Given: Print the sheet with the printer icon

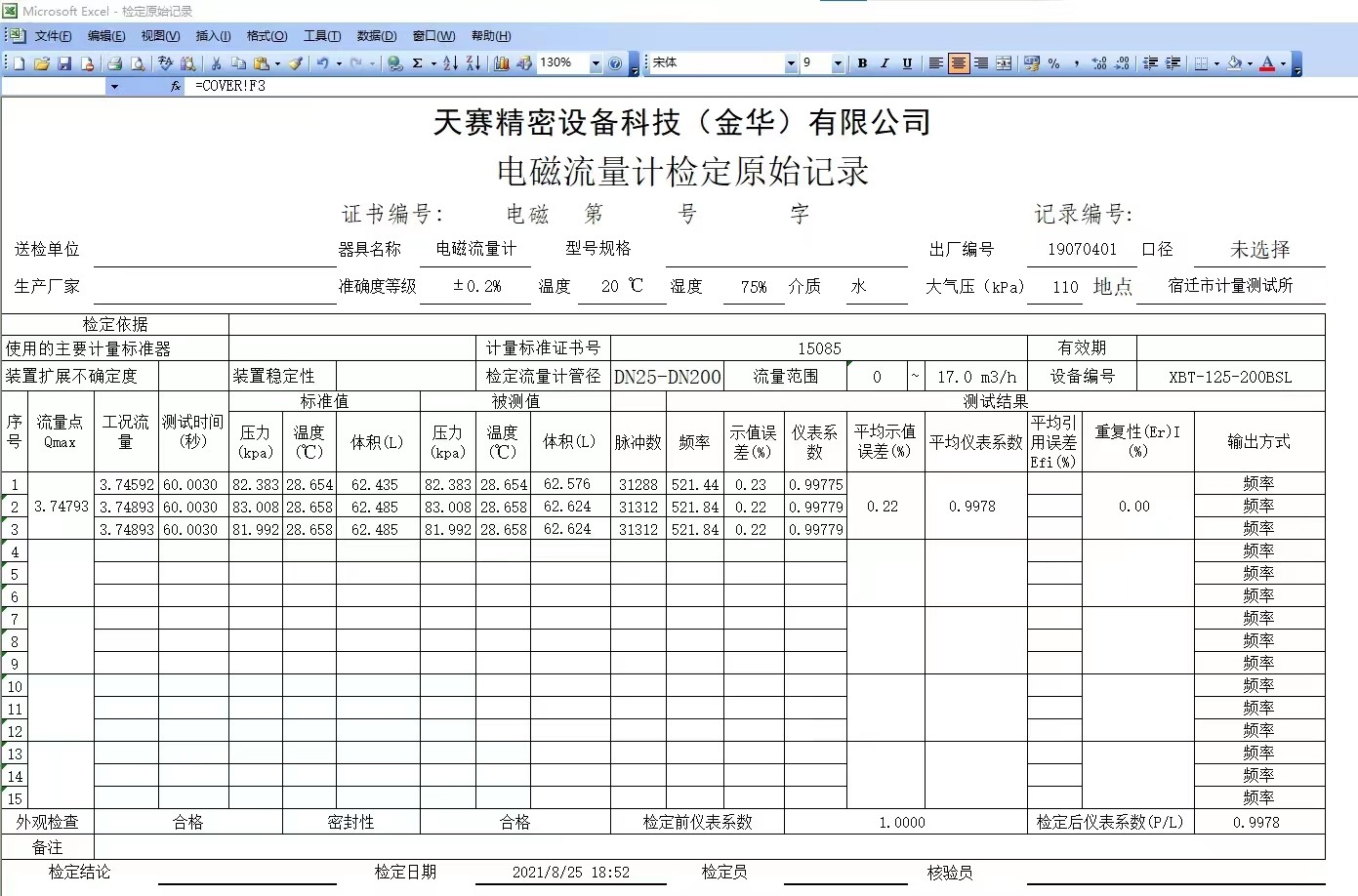Looking at the screenshot, I should [114, 63].
